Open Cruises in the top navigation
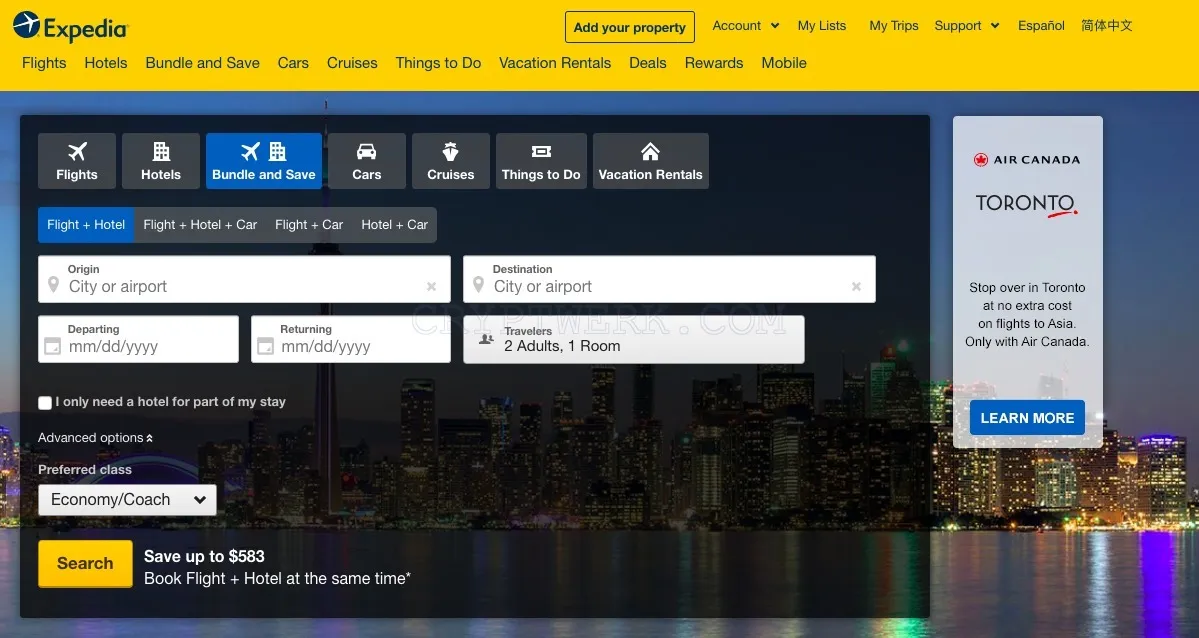This screenshot has height=638, width=1199. (353, 63)
